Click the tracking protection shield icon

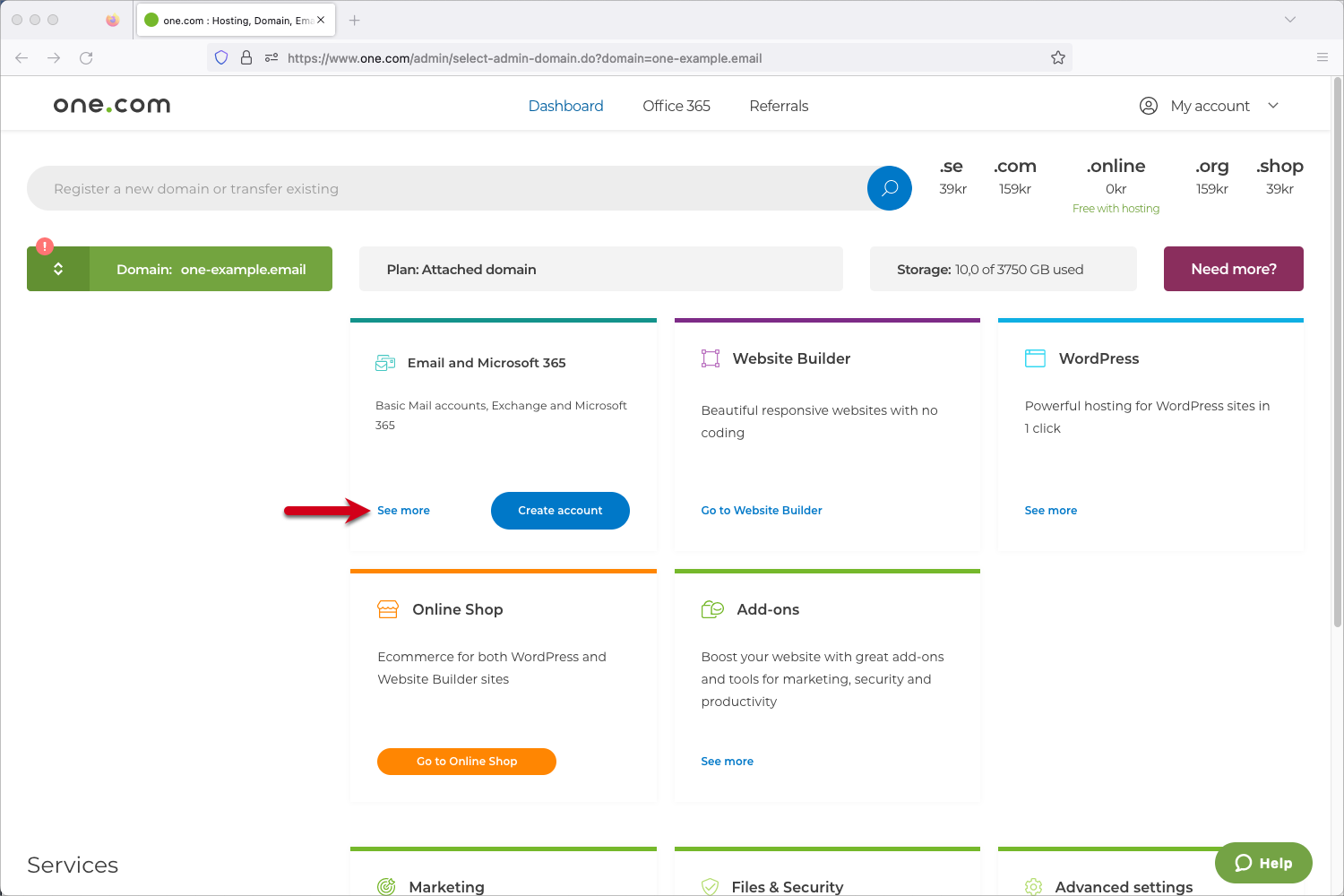tap(221, 58)
